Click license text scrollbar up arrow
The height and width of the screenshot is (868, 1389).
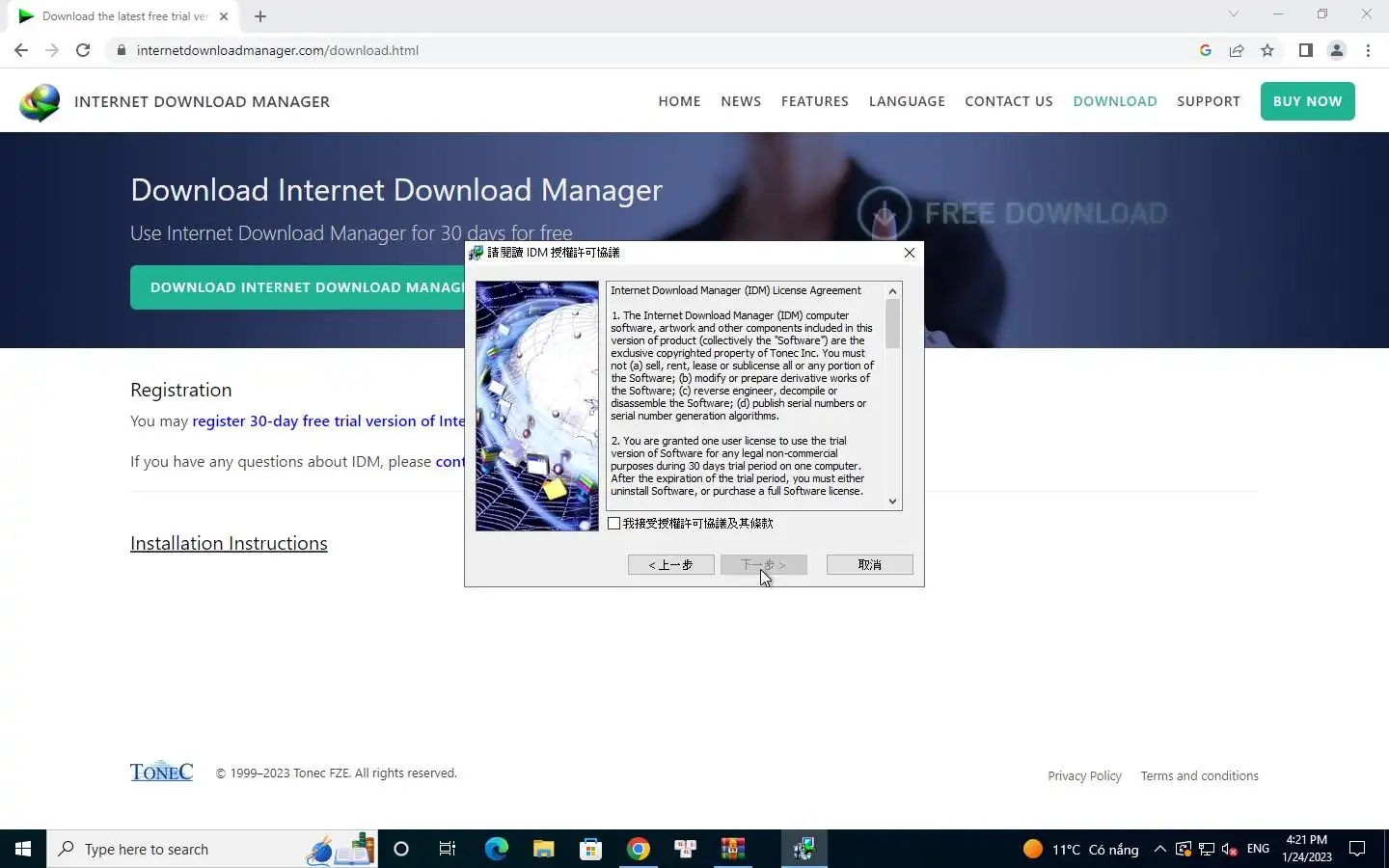coord(892,291)
